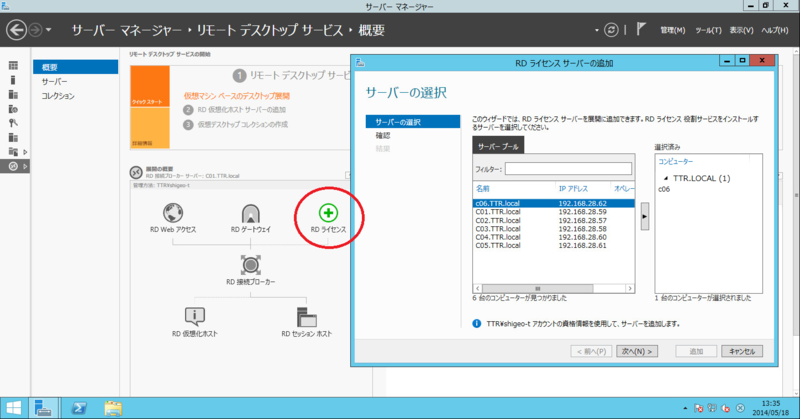Select コレクション in the navigation pane
Screen dimensions: 800x419
pyautogui.click(x=76, y=96)
